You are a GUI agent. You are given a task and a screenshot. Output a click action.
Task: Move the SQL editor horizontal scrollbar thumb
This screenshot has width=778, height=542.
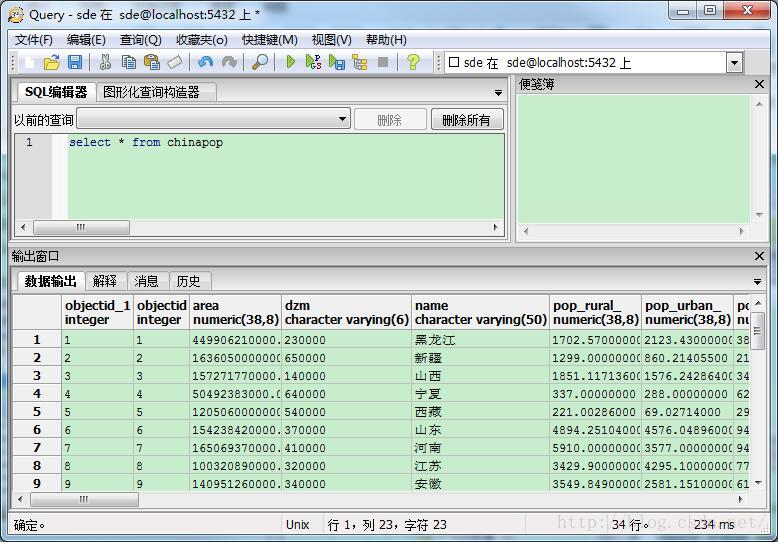click(x=81, y=227)
